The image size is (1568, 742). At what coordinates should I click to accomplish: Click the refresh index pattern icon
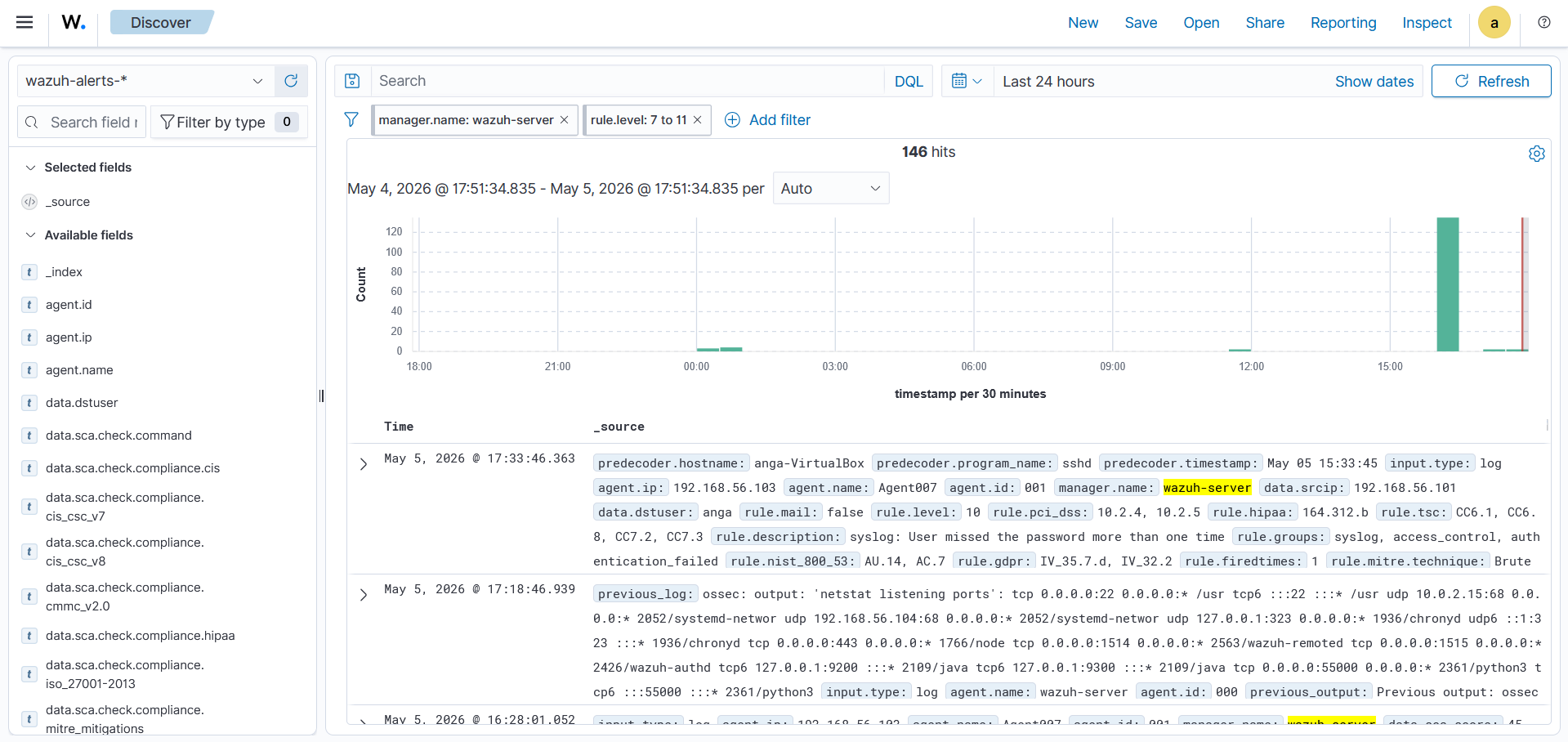pyautogui.click(x=291, y=81)
